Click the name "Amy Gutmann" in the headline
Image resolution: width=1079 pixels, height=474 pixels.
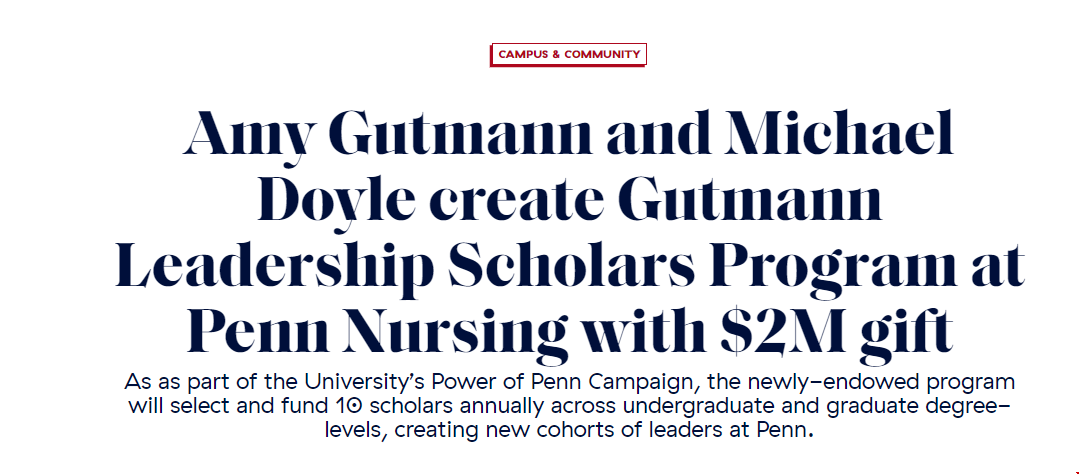coord(388,134)
